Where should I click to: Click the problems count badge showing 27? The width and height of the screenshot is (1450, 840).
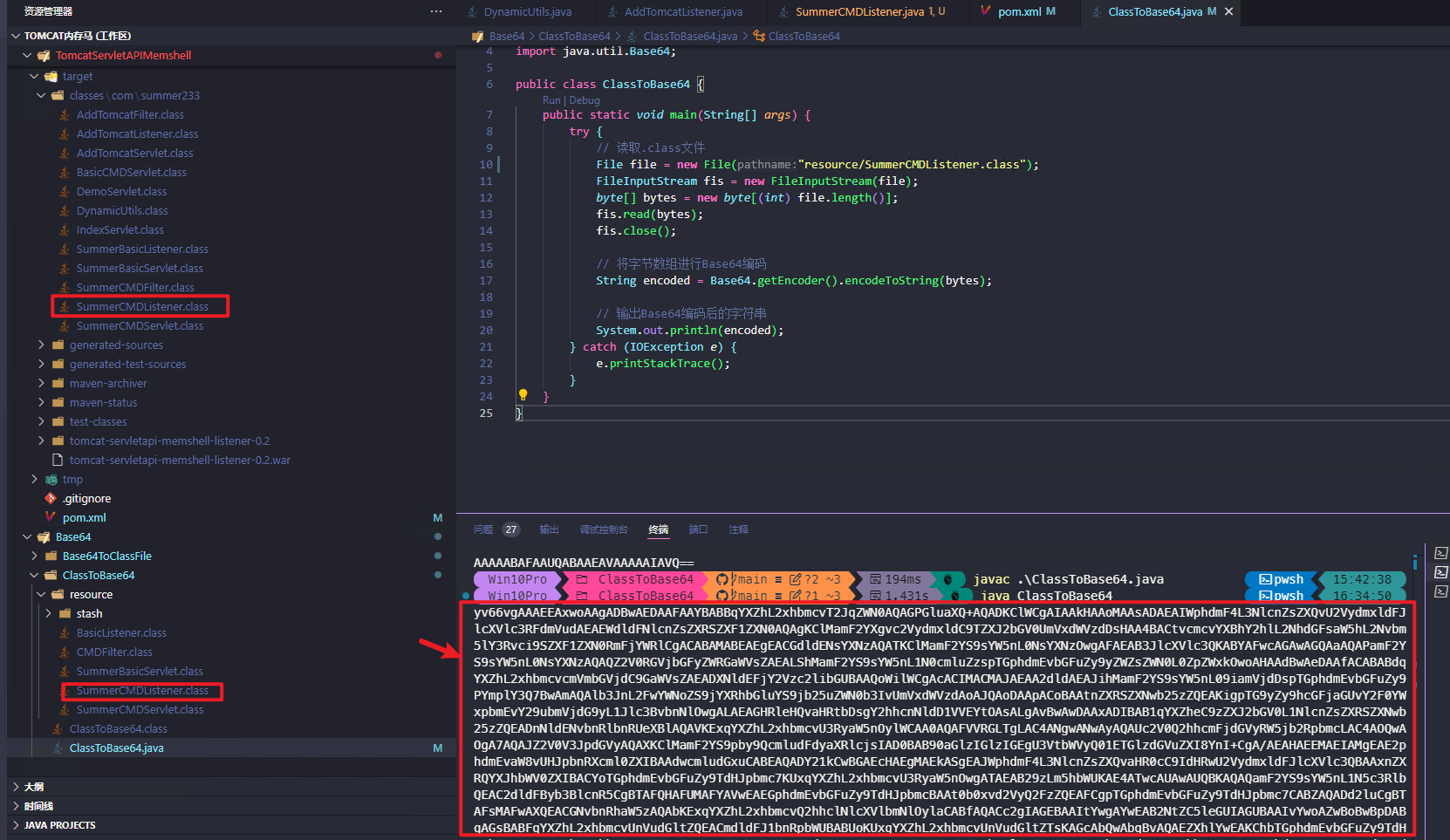coord(511,529)
